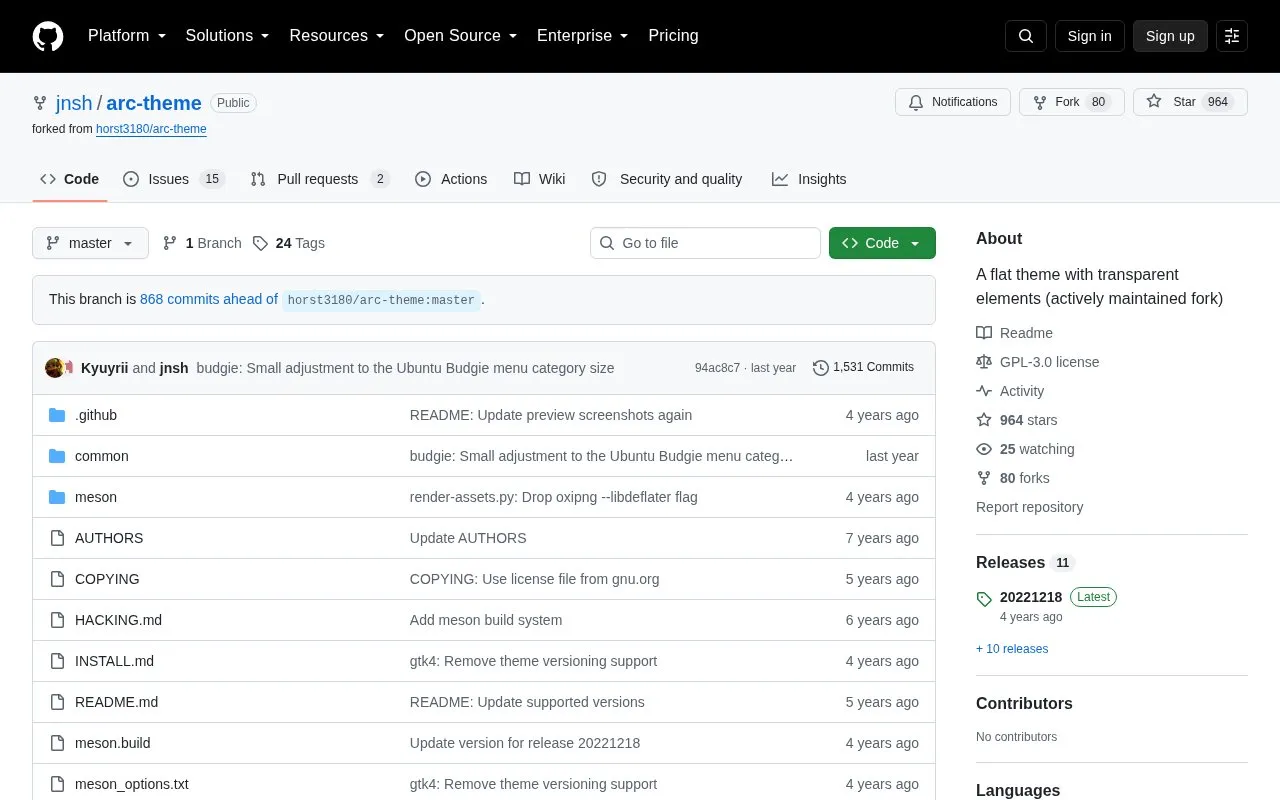Click the tag icon beside 24 Tags

click(260, 243)
